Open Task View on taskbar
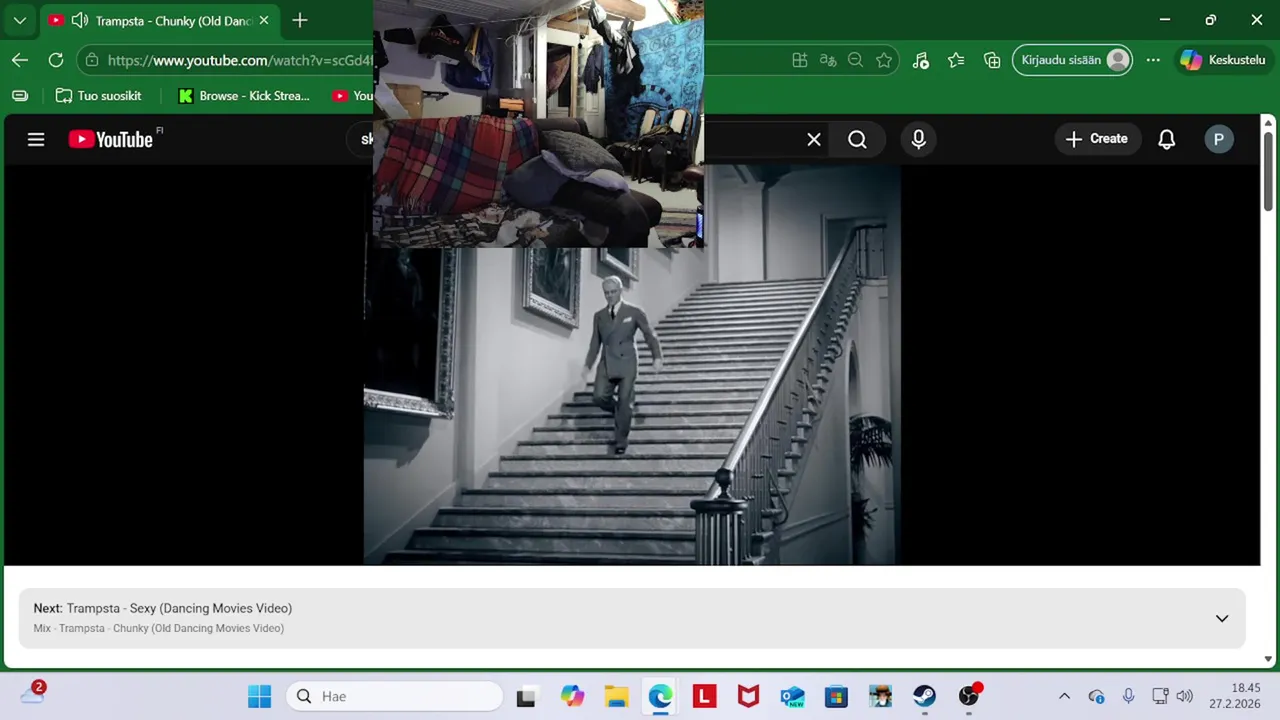This screenshot has height=720, width=1280. coord(526,696)
